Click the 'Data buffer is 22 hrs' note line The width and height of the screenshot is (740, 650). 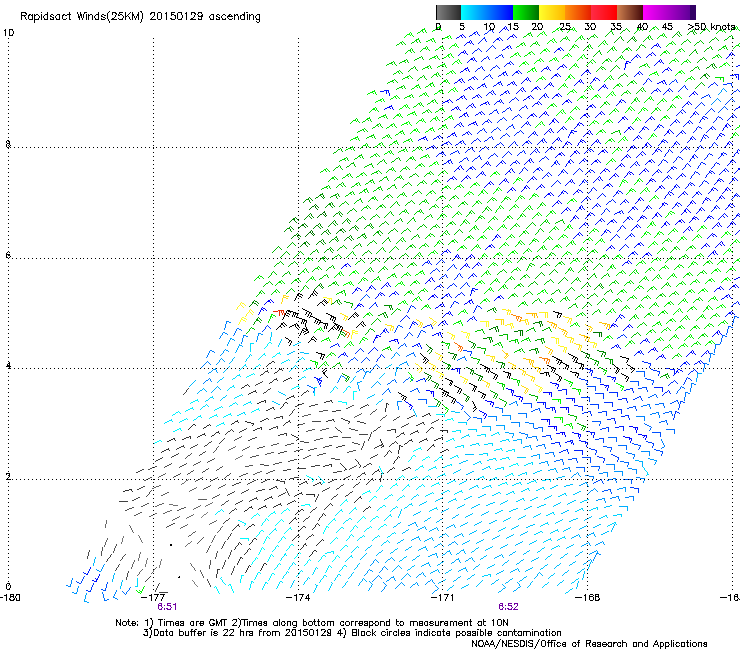click(x=352, y=633)
